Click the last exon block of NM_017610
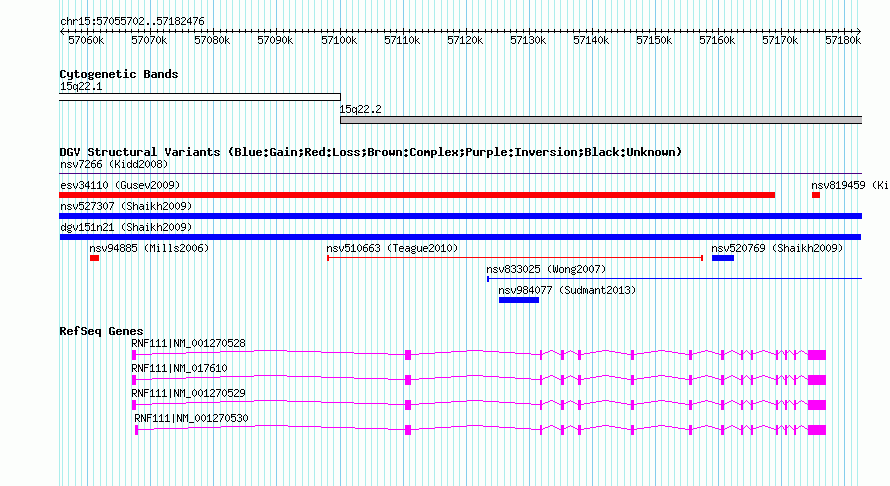This screenshot has height=486, width=890. [817, 380]
